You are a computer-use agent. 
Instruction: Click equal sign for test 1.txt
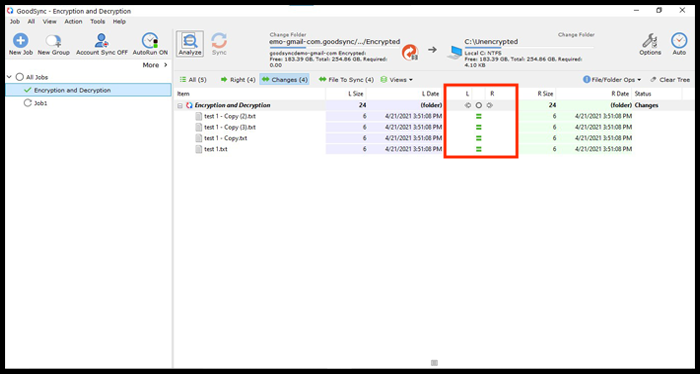[479, 150]
